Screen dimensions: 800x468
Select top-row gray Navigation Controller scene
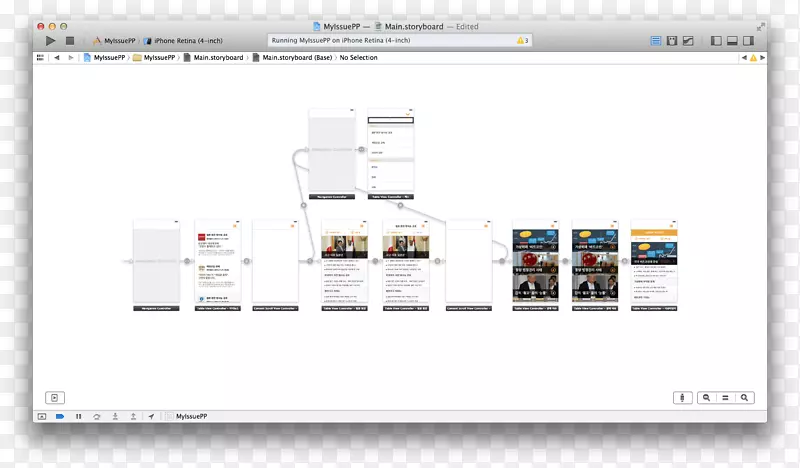[332, 154]
